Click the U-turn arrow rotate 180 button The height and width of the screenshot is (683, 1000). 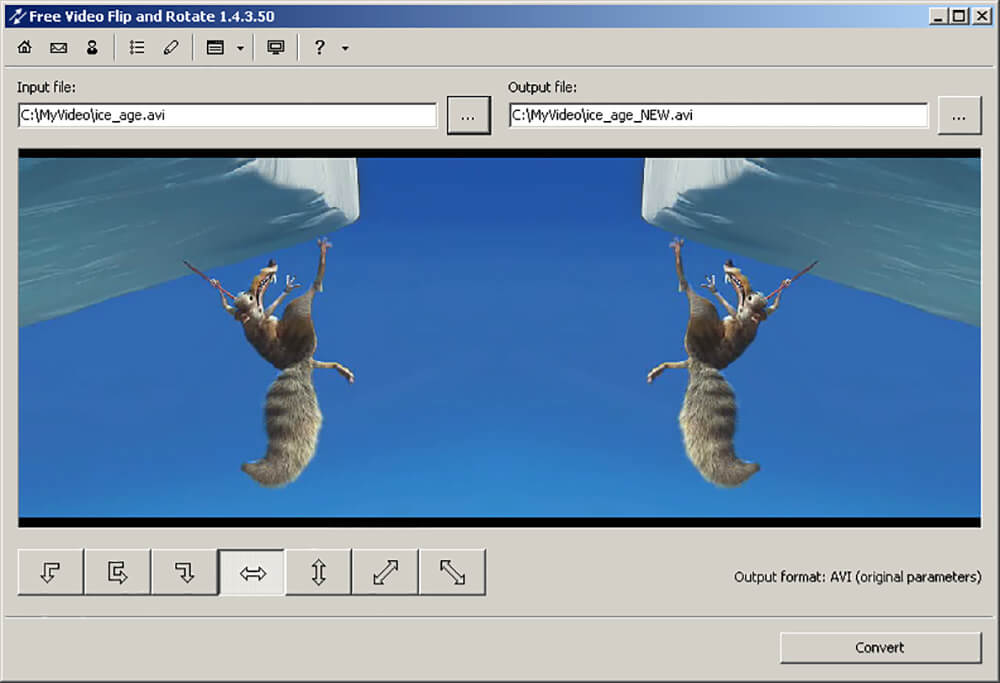click(117, 572)
